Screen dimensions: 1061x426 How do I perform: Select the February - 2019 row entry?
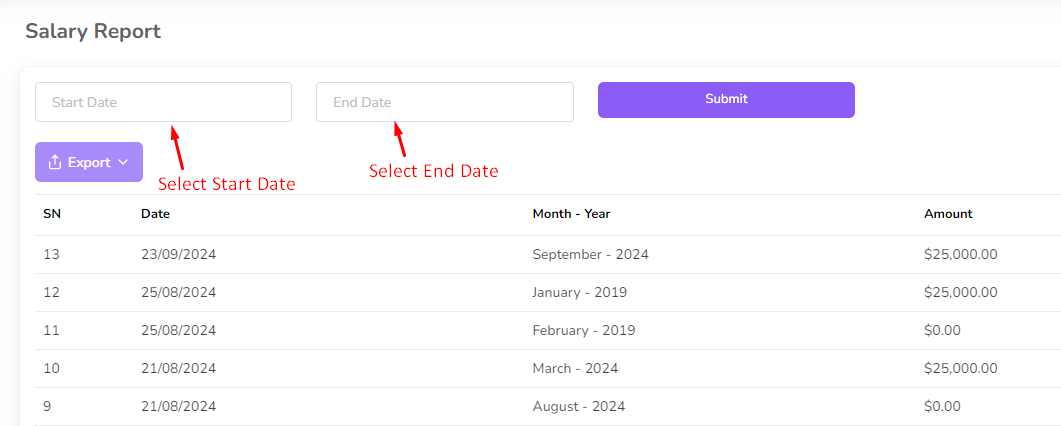pyautogui.click(x=583, y=331)
